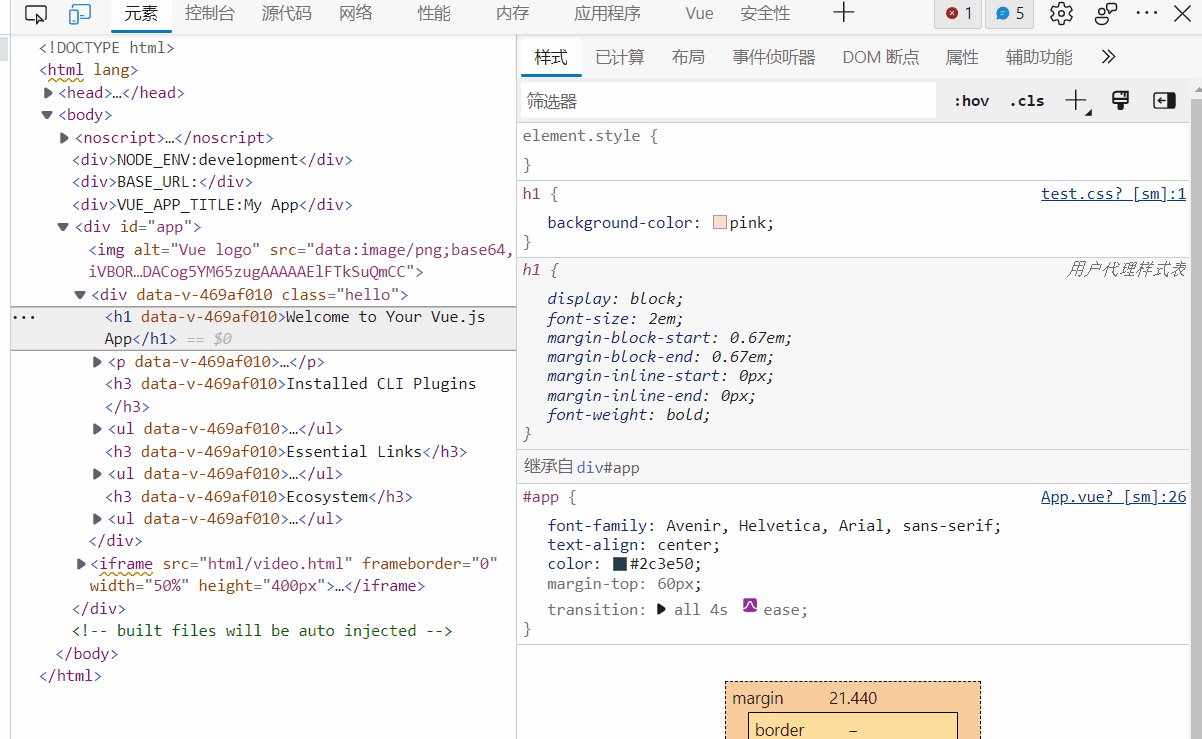Open the App.vue? [sm]:26 source link
1202x739 pixels.
pyautogui.click(x=1113, y=496)
